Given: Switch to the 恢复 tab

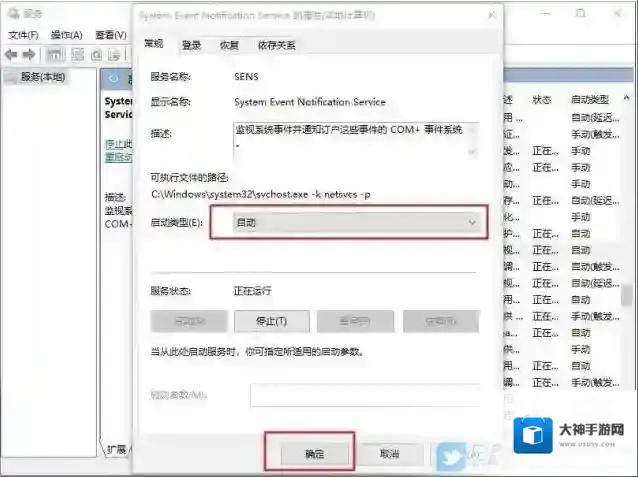Looking at the screenshot, I should [229, 45].
